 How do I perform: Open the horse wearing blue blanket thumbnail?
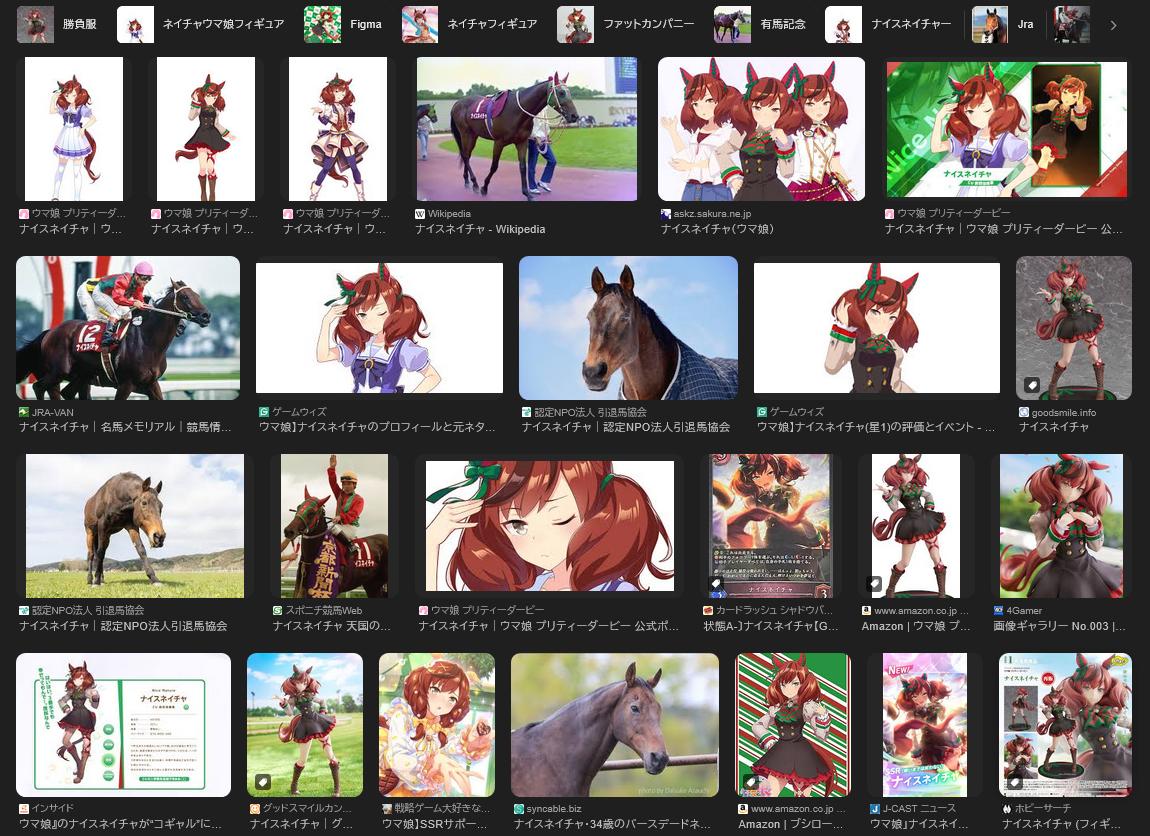pyautogui.click(x=628, y=328)
